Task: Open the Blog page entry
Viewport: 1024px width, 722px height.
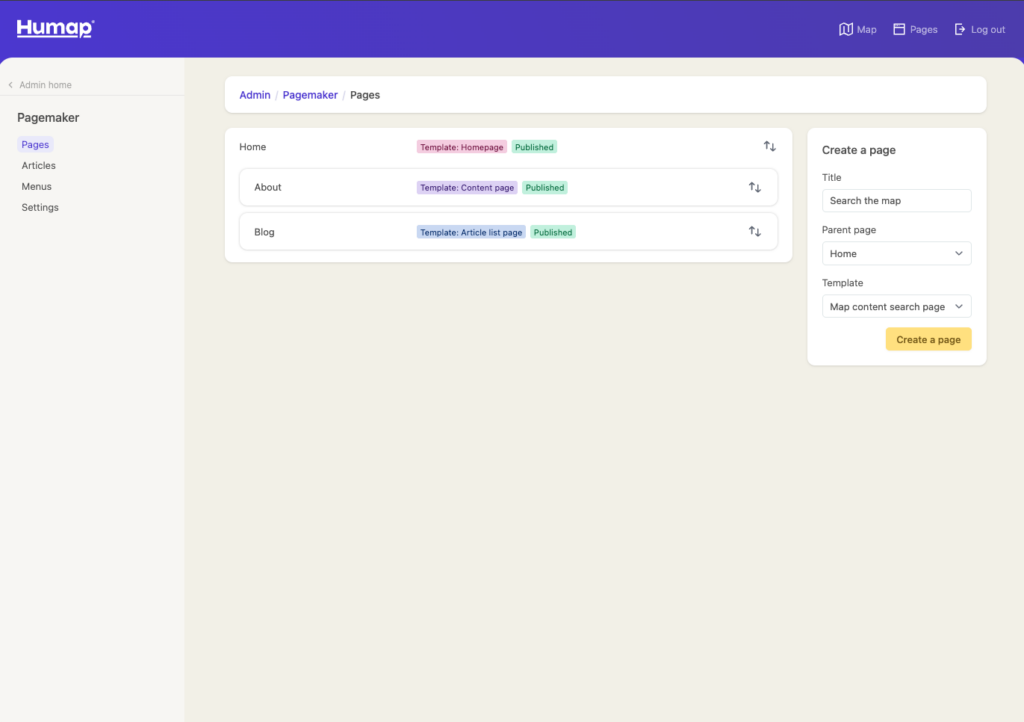Action: [x=264, y=232]
